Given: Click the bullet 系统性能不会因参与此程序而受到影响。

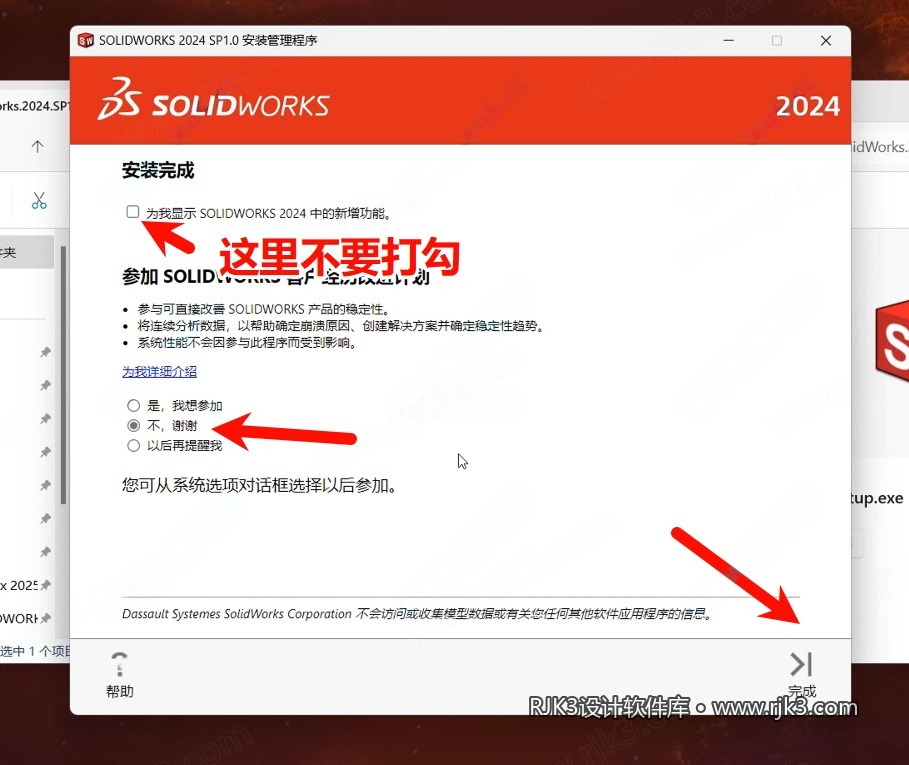Looking at the screenshot, I should [246, 343].
